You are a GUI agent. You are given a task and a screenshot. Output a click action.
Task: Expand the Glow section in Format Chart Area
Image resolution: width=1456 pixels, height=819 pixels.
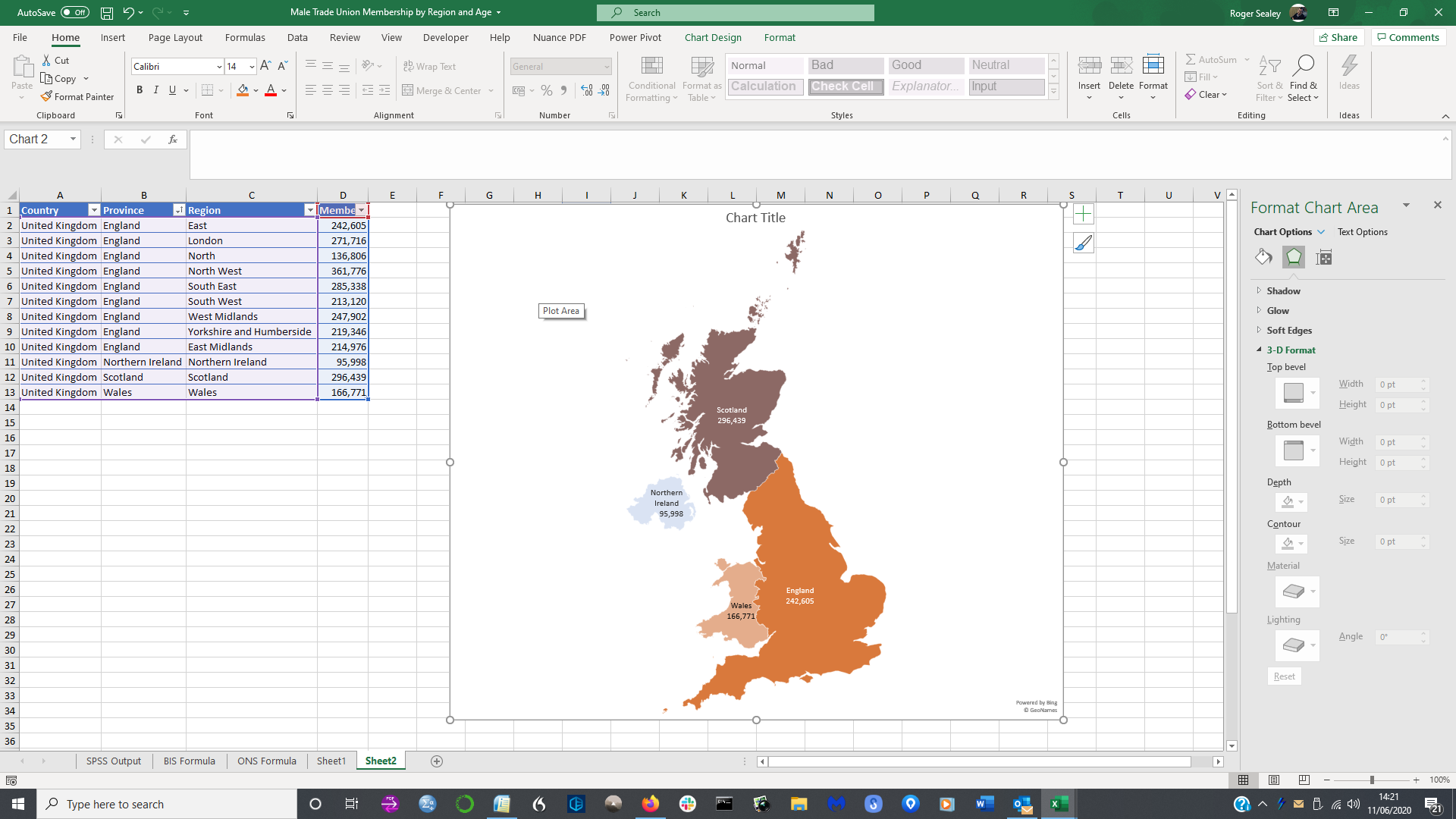coord(1260,310)
